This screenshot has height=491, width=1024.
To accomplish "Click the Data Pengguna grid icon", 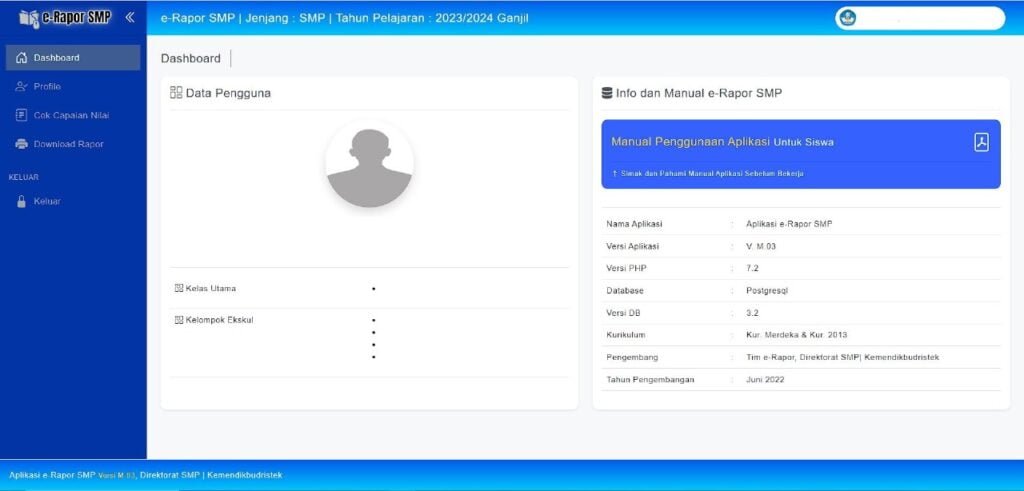I will 176,93.
